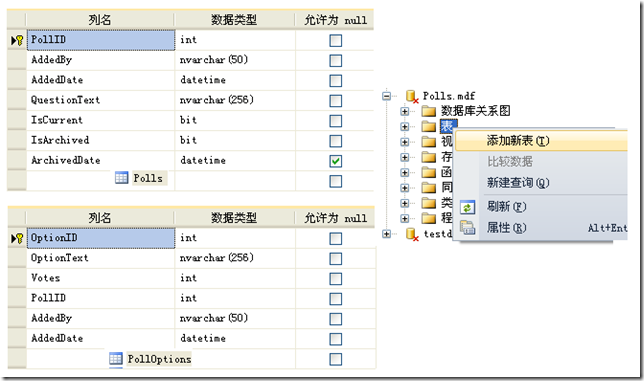Choose 新建查询(Q) from context menu
Image resolution: width=644 pixels, height=381 pixels.
tap(541, 182)
